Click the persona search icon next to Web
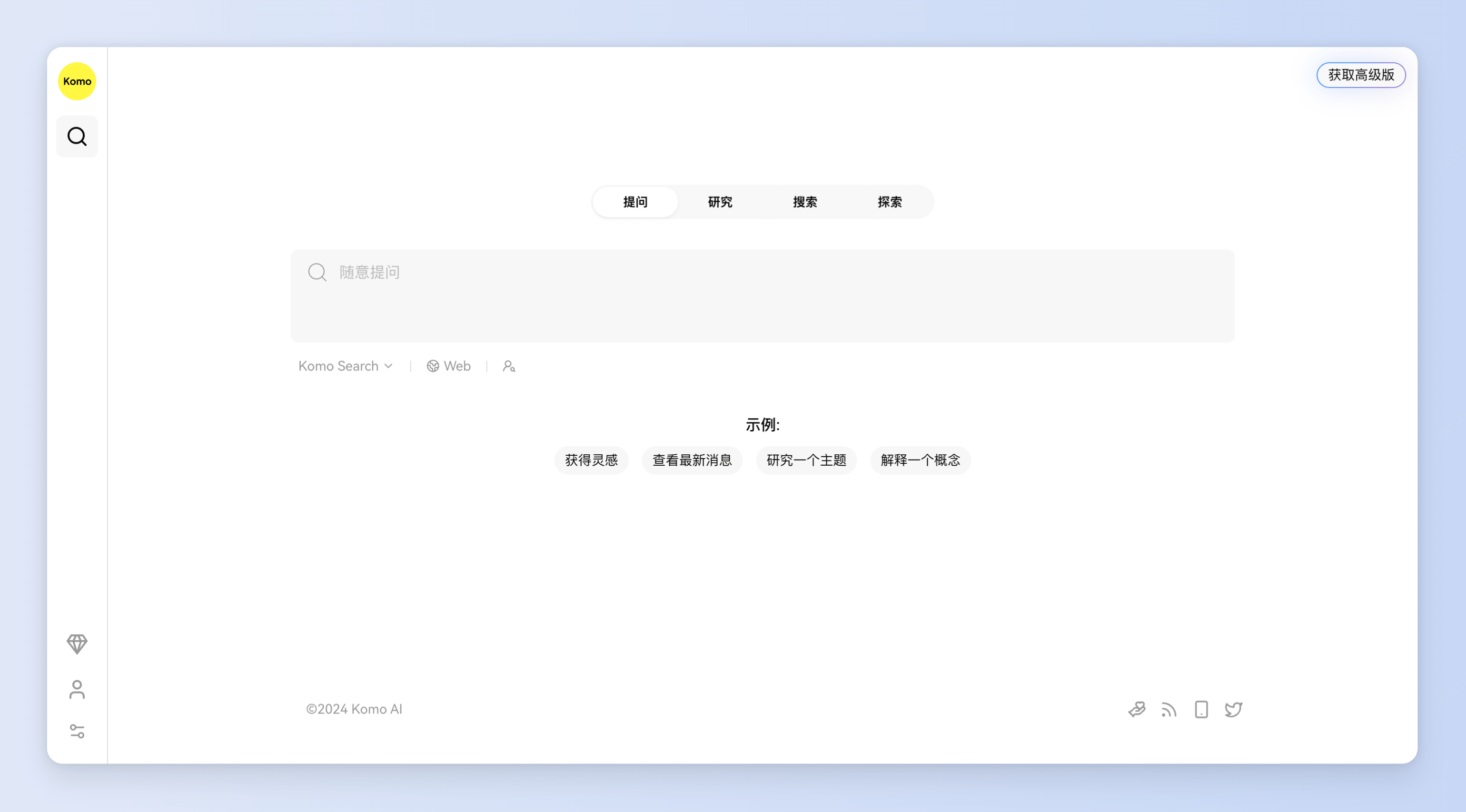The width and height of the screenshot is (1466, 812). click(x=509, y=366)
